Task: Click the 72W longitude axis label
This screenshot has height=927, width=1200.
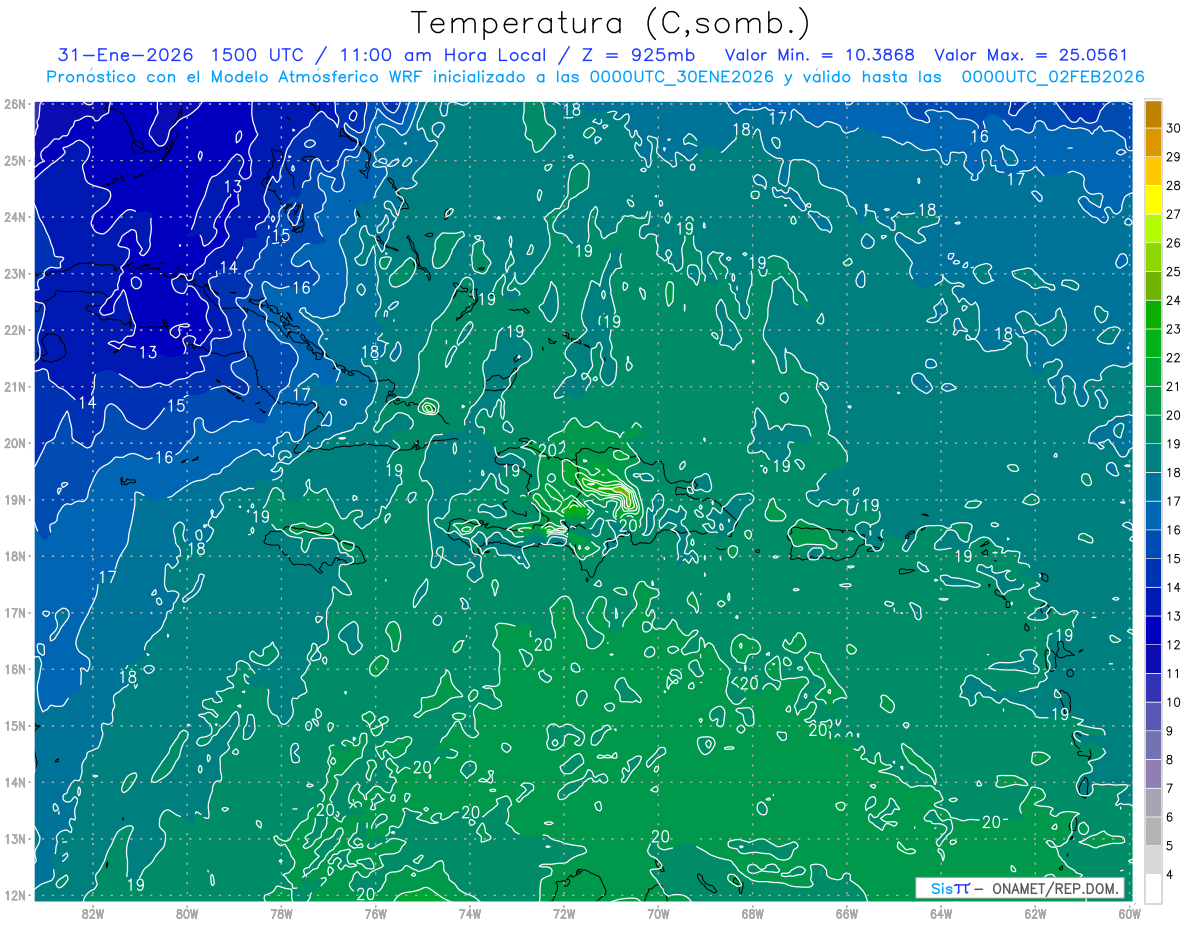Action: click(564, 913)
